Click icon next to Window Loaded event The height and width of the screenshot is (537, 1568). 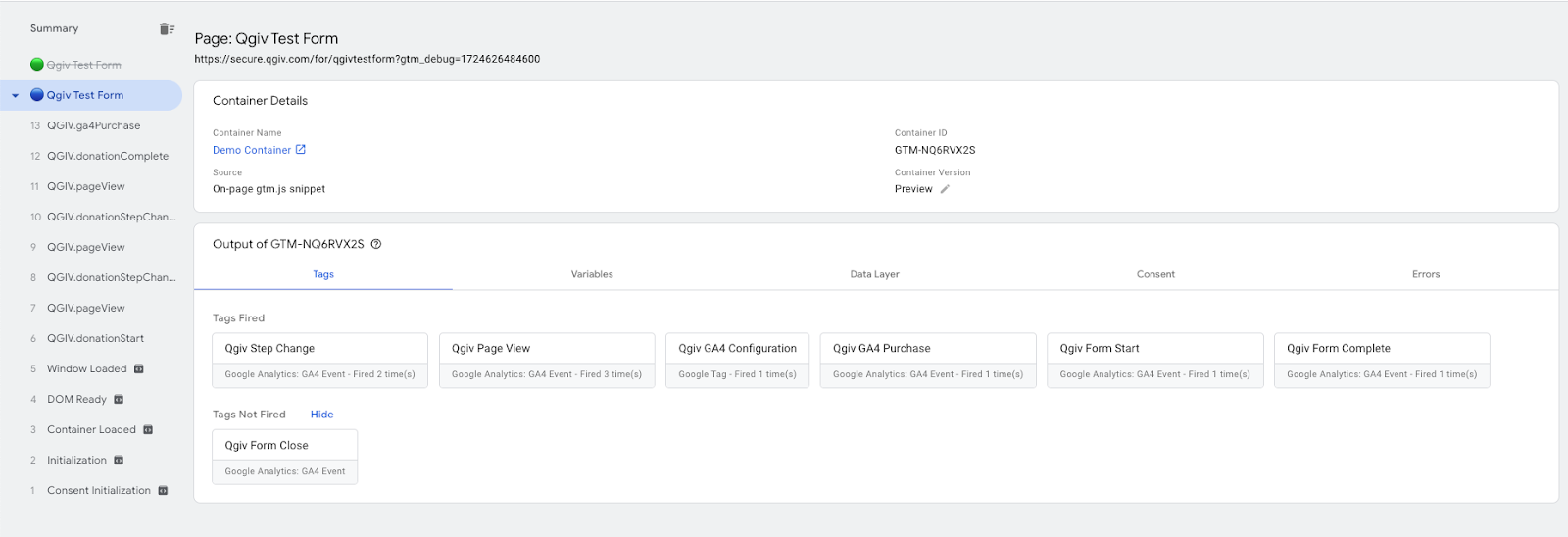click(x=139, y=369)
